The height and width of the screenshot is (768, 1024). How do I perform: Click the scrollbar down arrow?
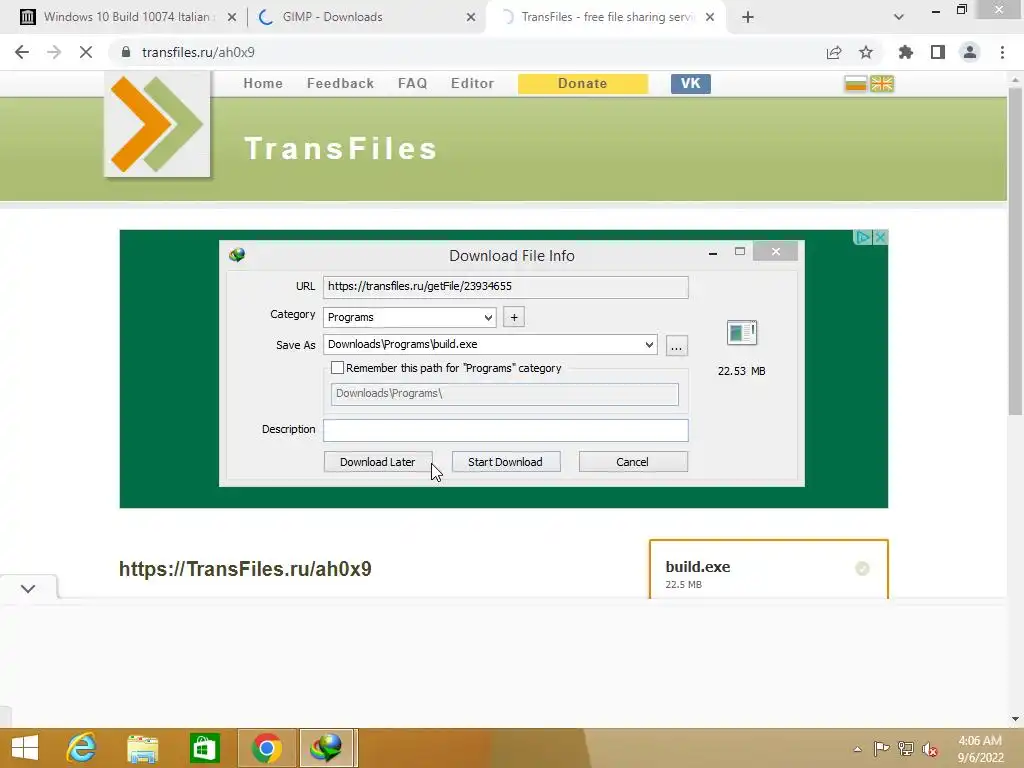[x=1015, y=719]
